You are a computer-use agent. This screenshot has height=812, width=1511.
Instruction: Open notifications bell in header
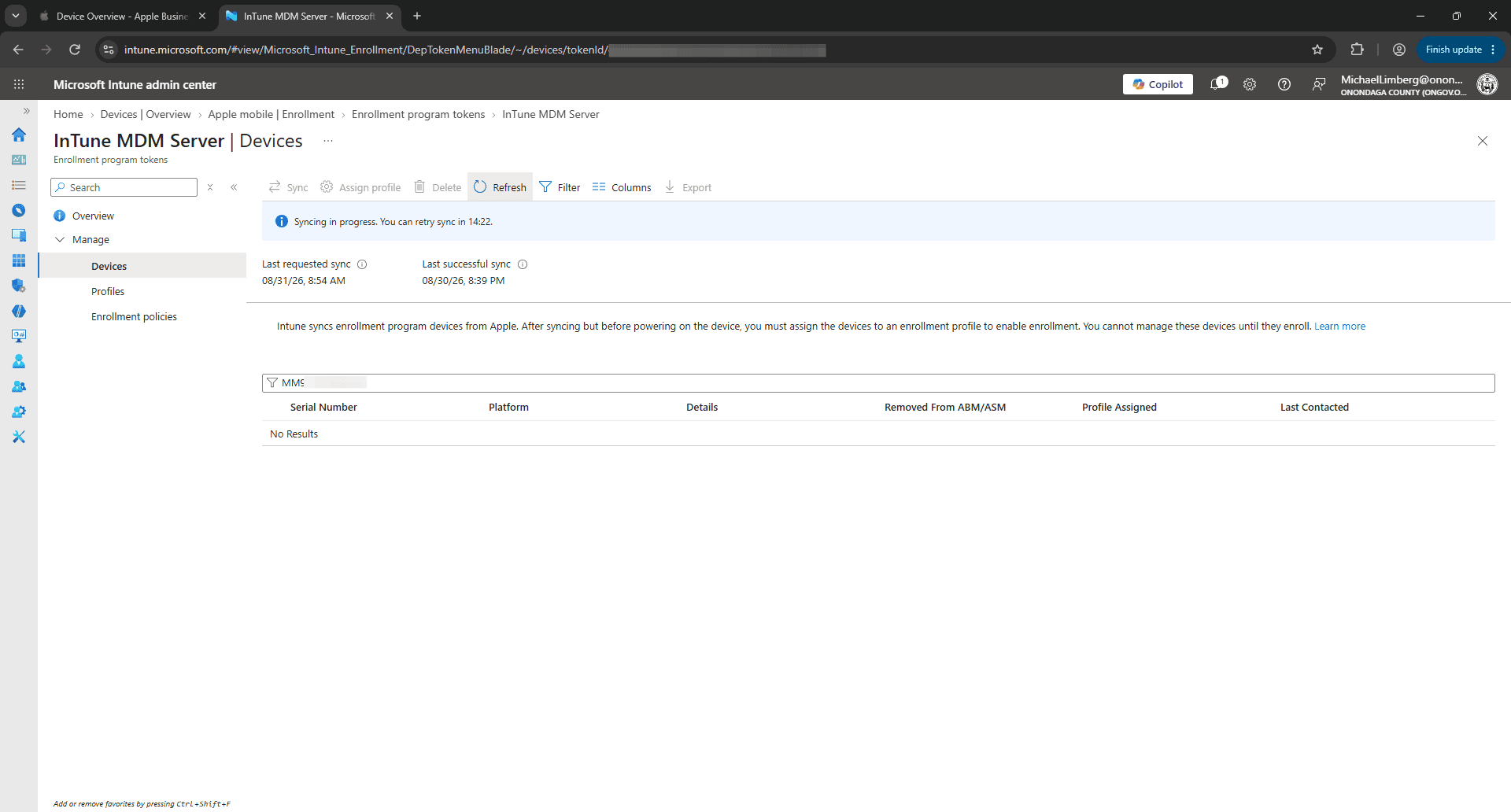1217,84
